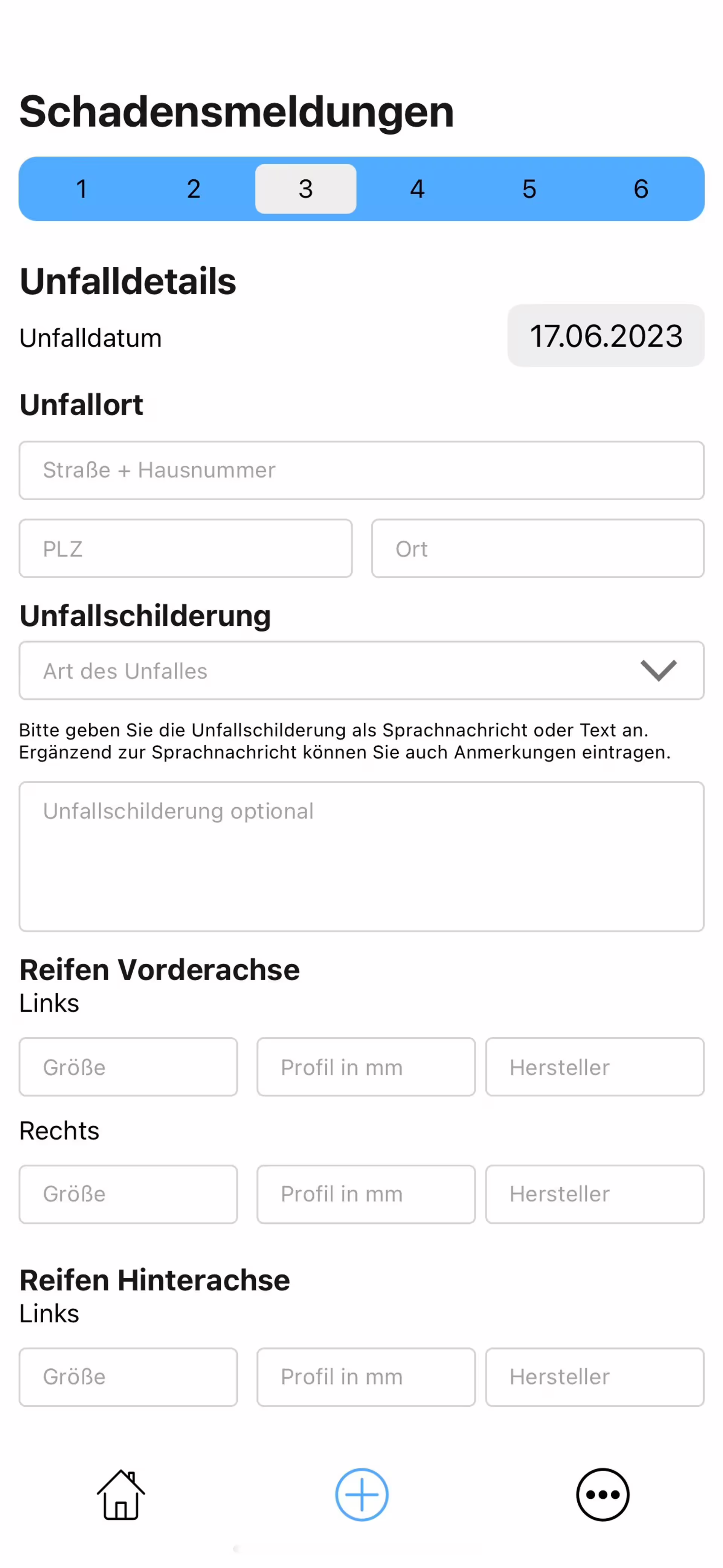This screenshot has width=723, height=1568.
Task: Expand the Art des Unfalles chevron
Action: (x=659, y=670)
